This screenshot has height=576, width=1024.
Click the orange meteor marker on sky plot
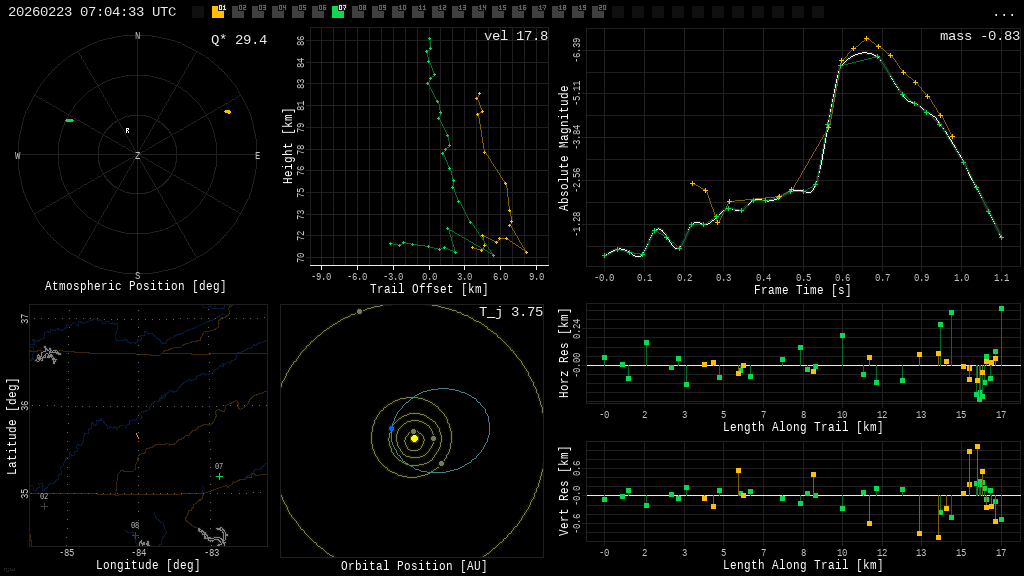tap(227, 112)
